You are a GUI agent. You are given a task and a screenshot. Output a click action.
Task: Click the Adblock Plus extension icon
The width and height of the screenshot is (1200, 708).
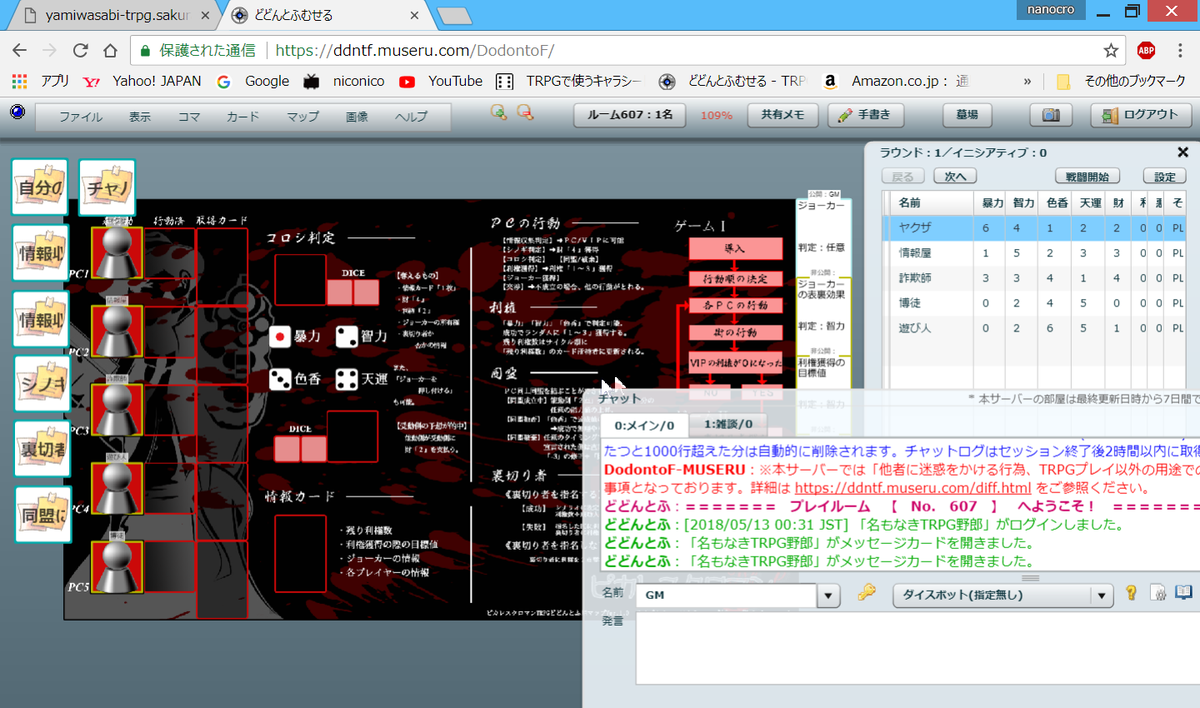click(1146, 50)
